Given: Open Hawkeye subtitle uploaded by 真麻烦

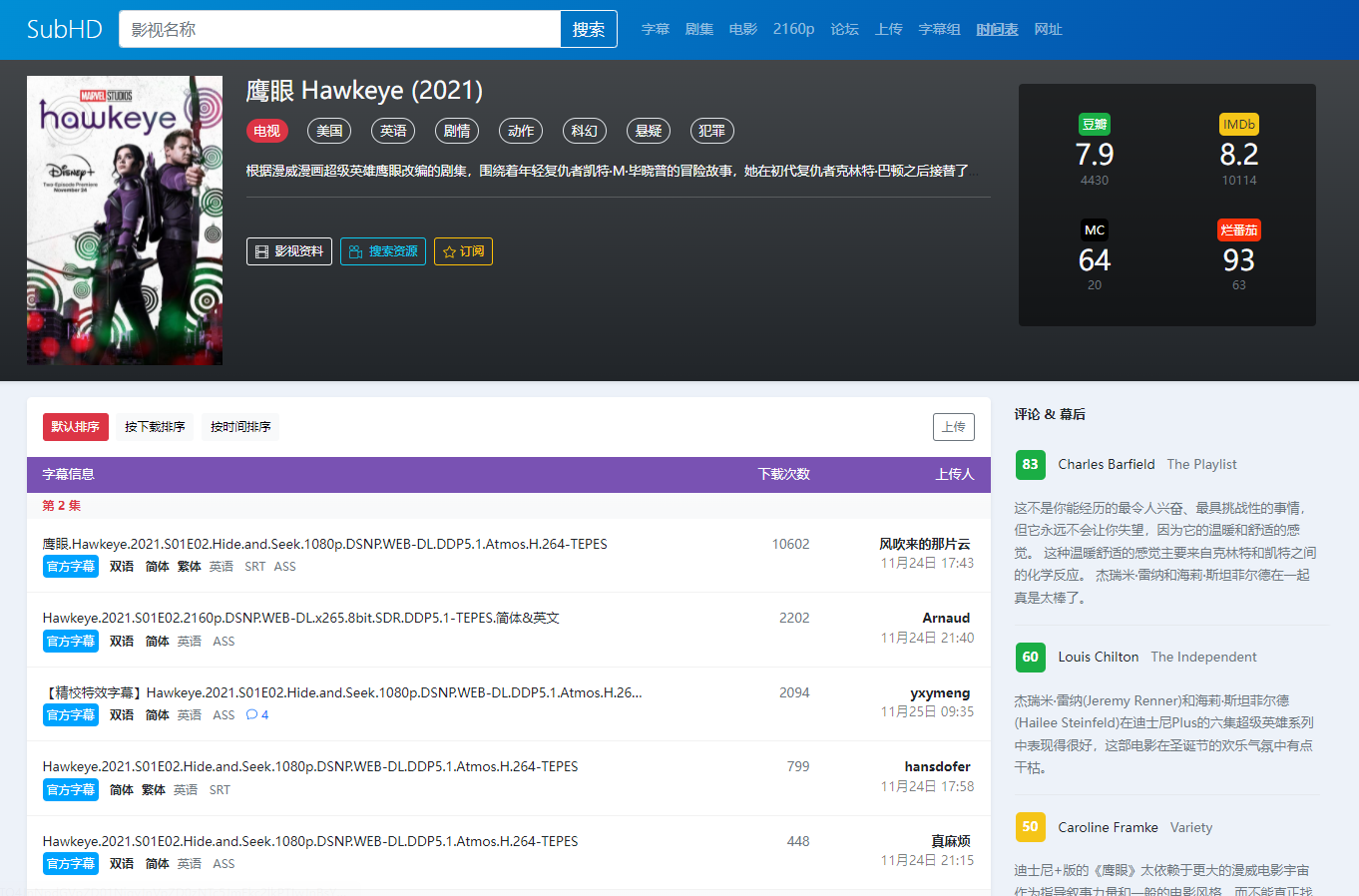Looking at the screenshot, I should pos(310,841).
